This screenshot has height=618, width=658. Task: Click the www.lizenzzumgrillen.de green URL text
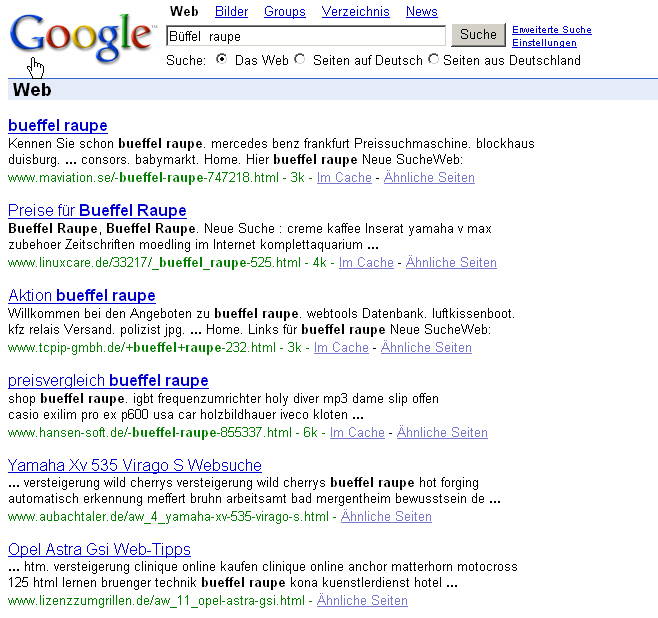click(x=157, y=601)
